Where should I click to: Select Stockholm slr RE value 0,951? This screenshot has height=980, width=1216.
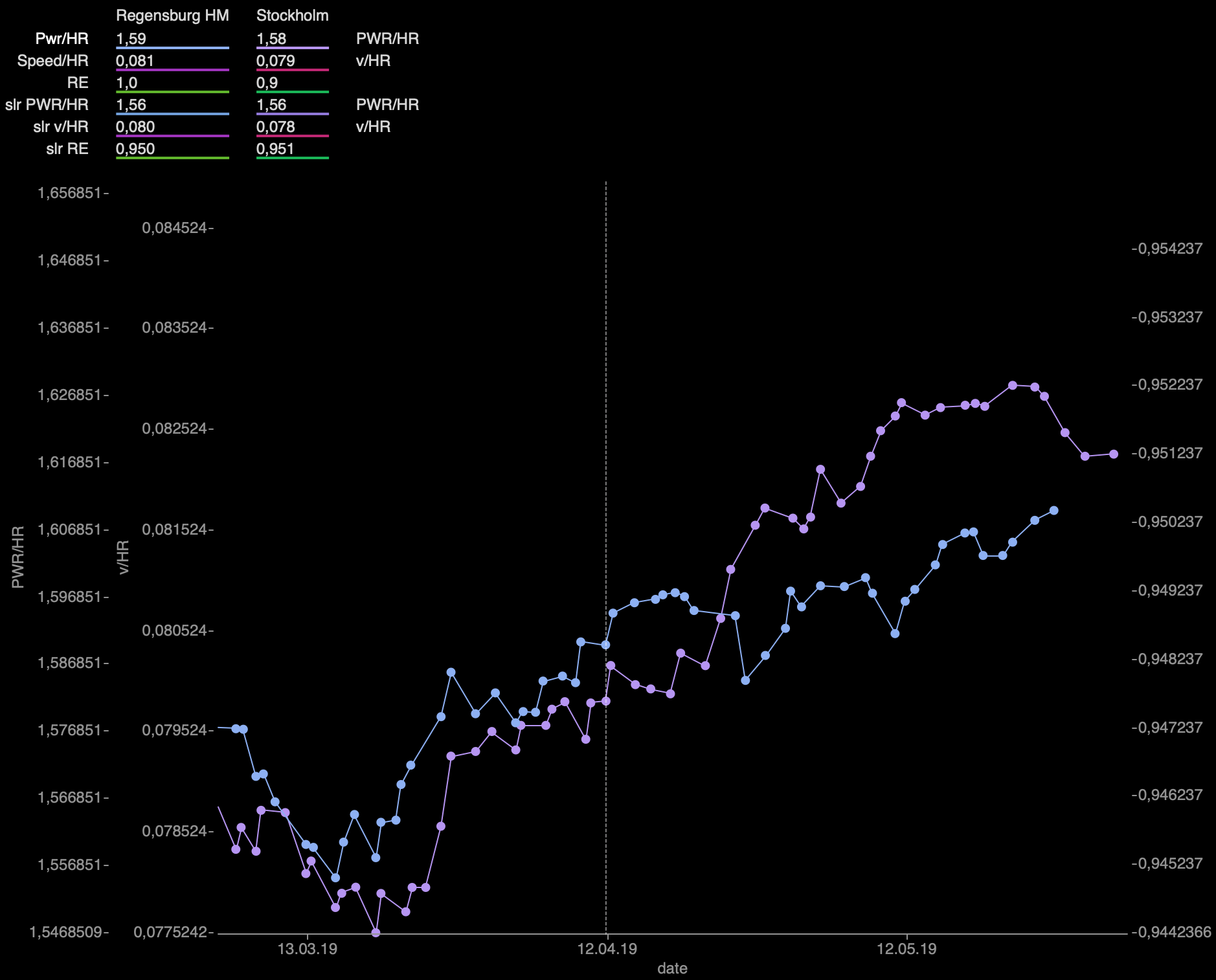click(x=275, y=149)
